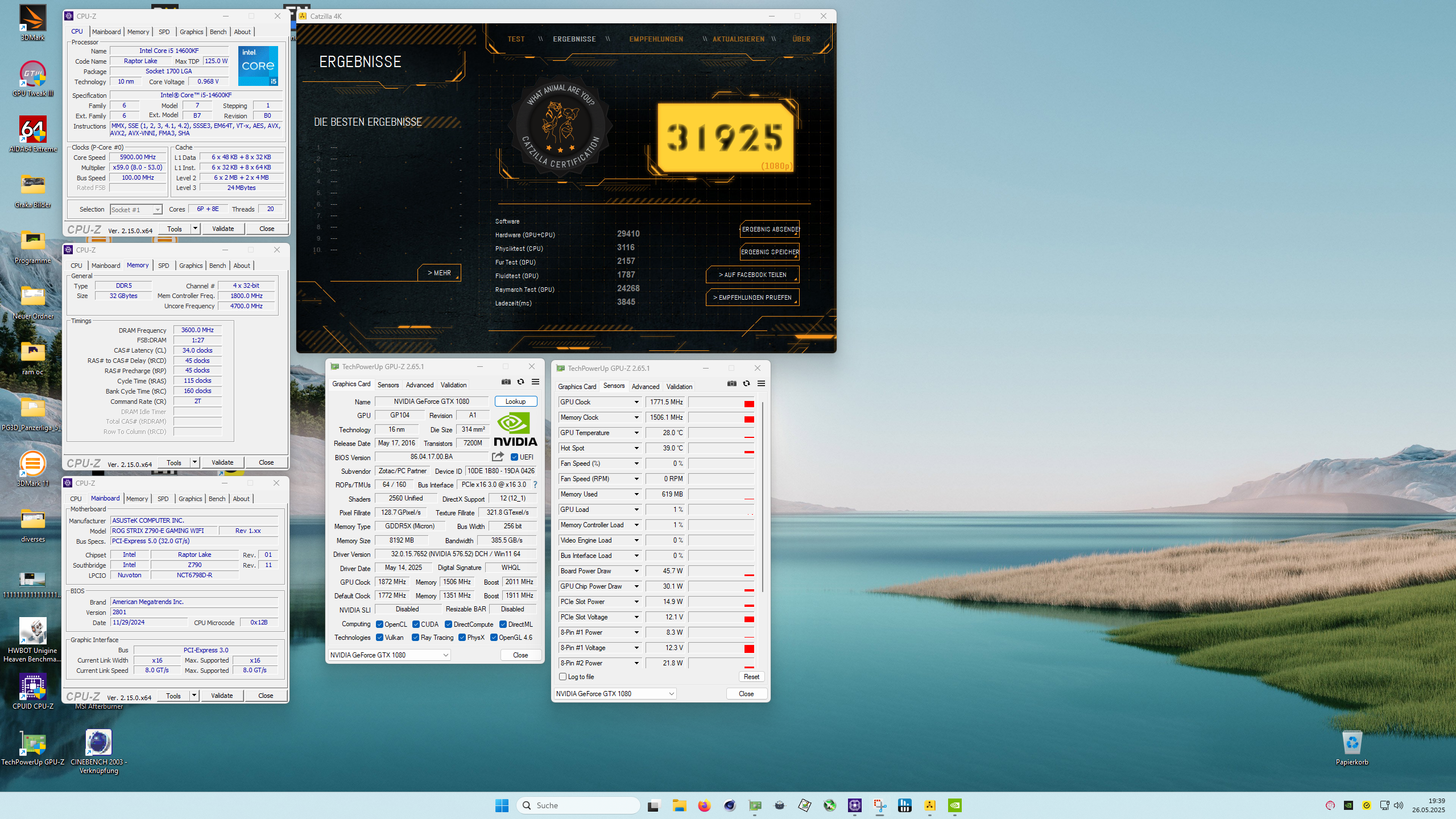The width and height of the screenshot is (1456, 819).
Task: Click the GPU Clock sensor graph
Action: (721, 402)
